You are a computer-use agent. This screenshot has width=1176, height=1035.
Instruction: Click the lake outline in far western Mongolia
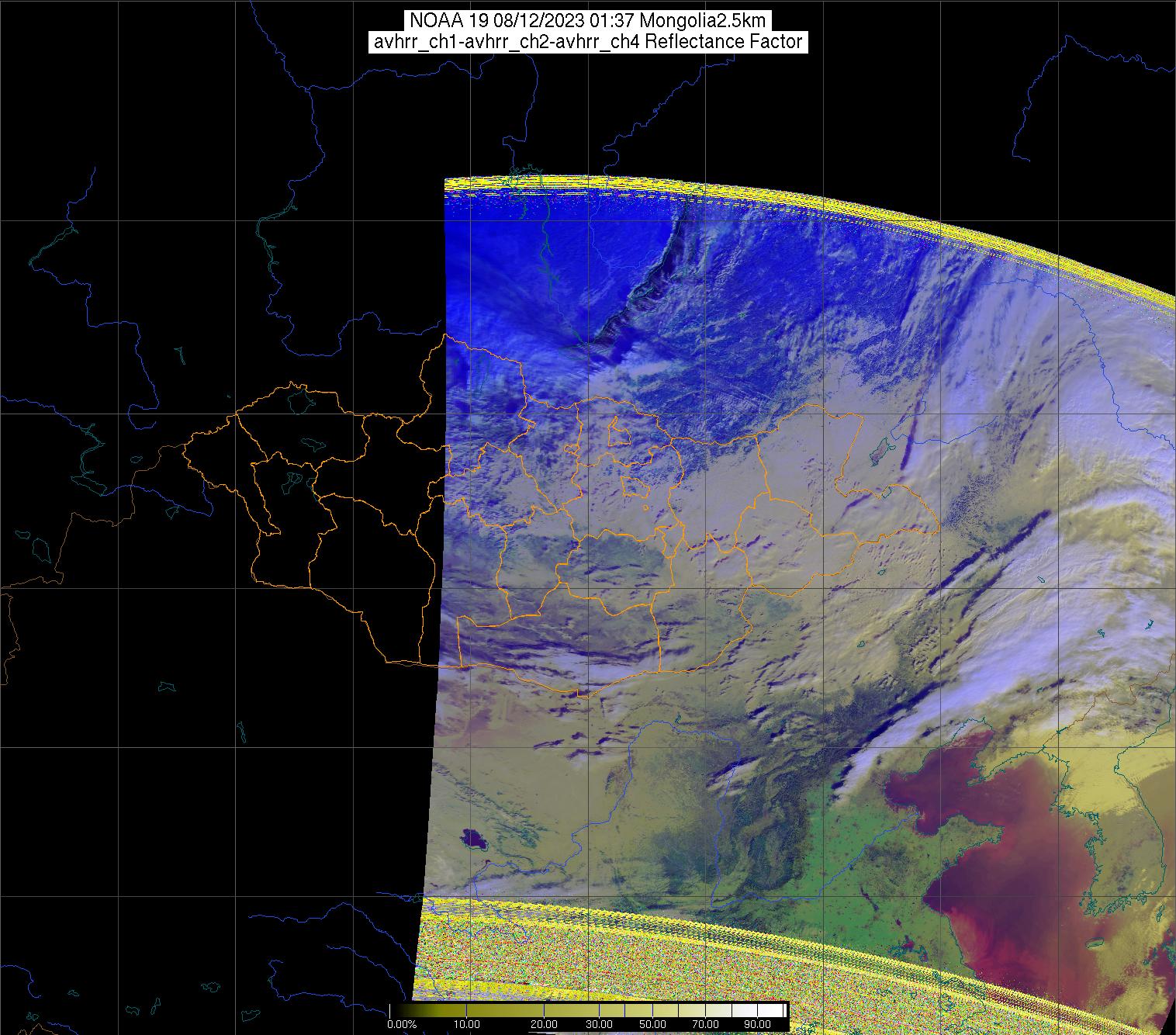(301, 400)
